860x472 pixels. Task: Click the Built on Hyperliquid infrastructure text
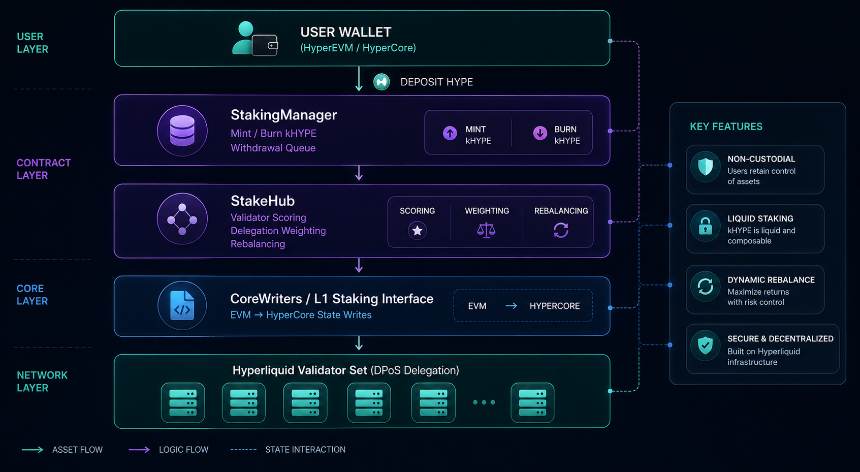[763, 357]
